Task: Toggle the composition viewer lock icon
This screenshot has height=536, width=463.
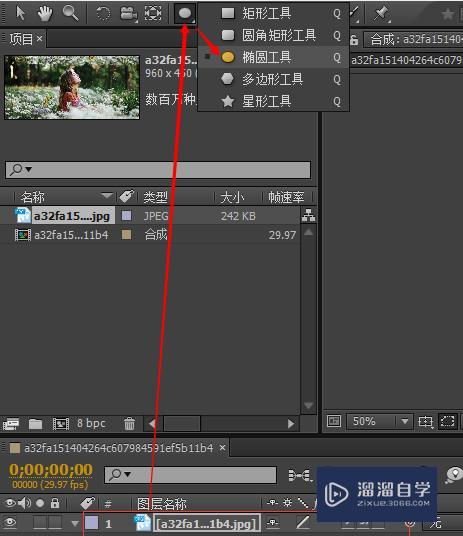Action: pyautogui.click(x=354, y=40)
